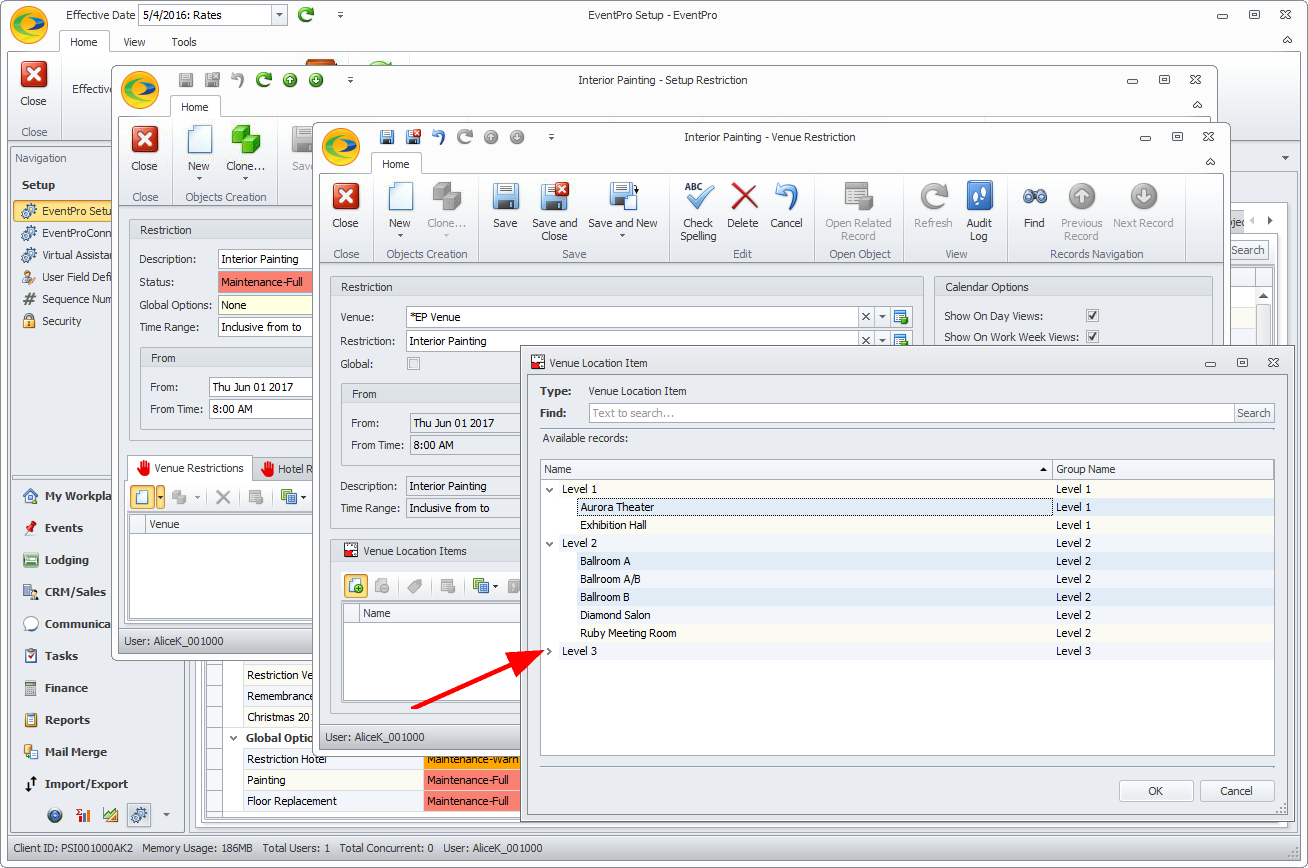Screen dimensions: 1308x868
Task: Open the Events navigation section
Action: [64, 528]
